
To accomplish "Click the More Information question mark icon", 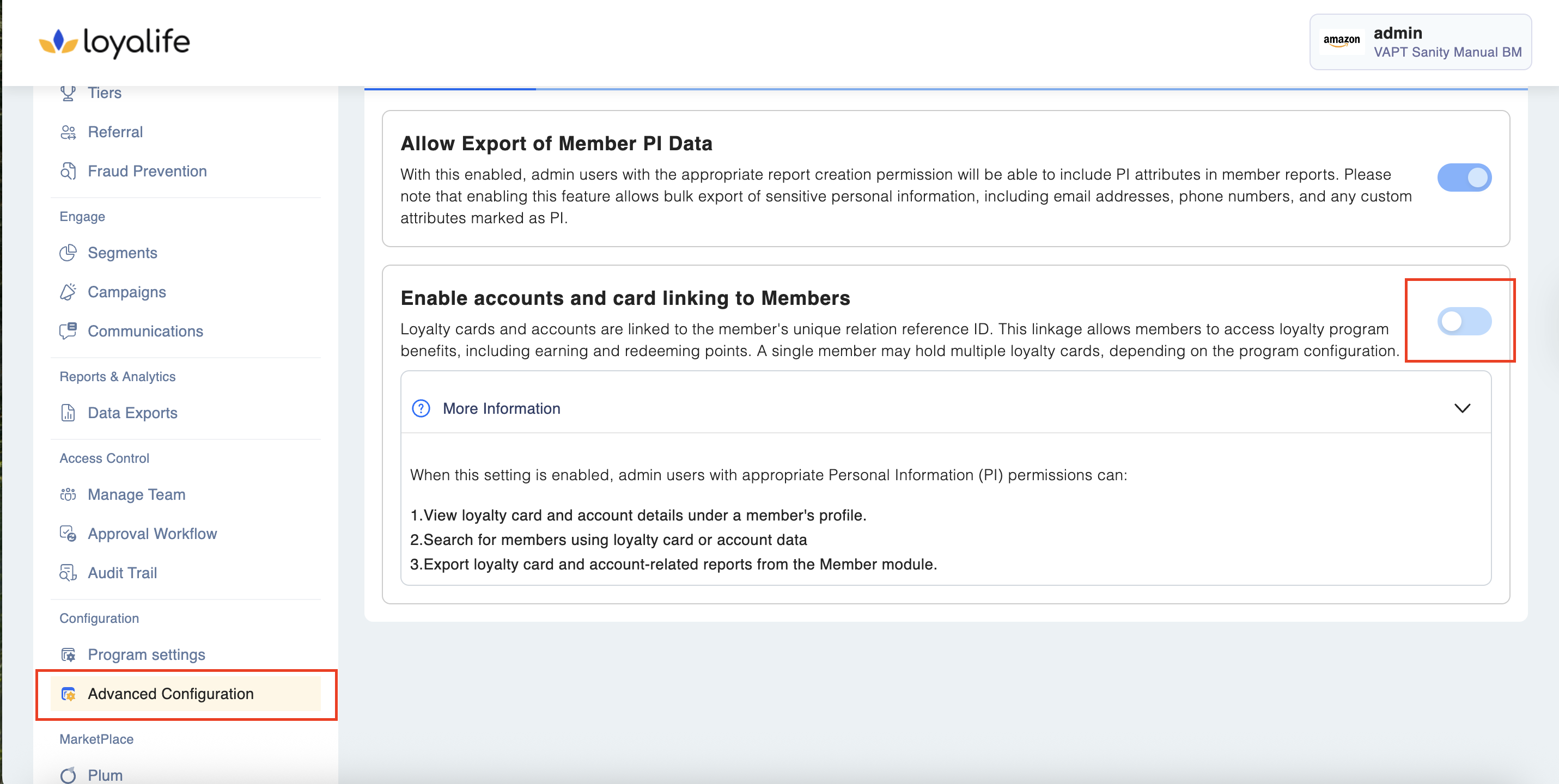I will [x=421, y=408].
